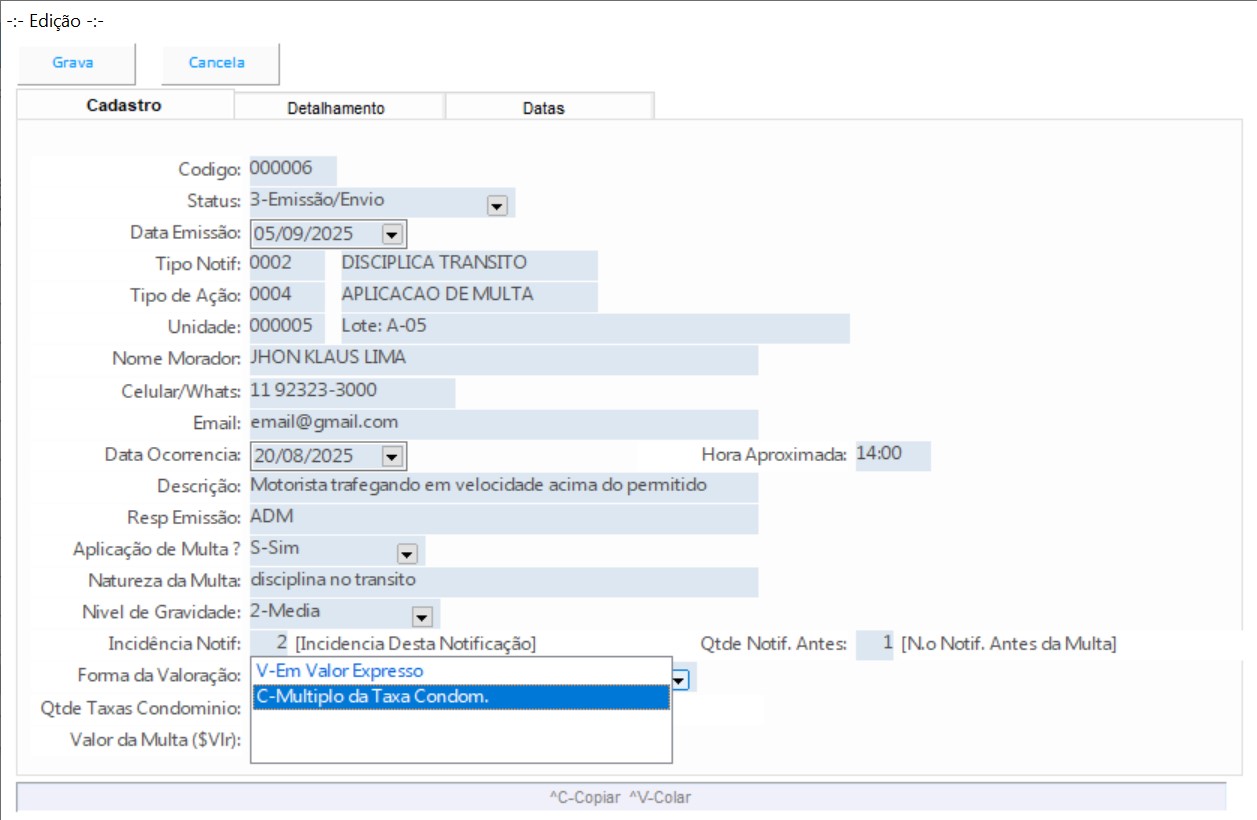Click the Nome Morador field

502,358
